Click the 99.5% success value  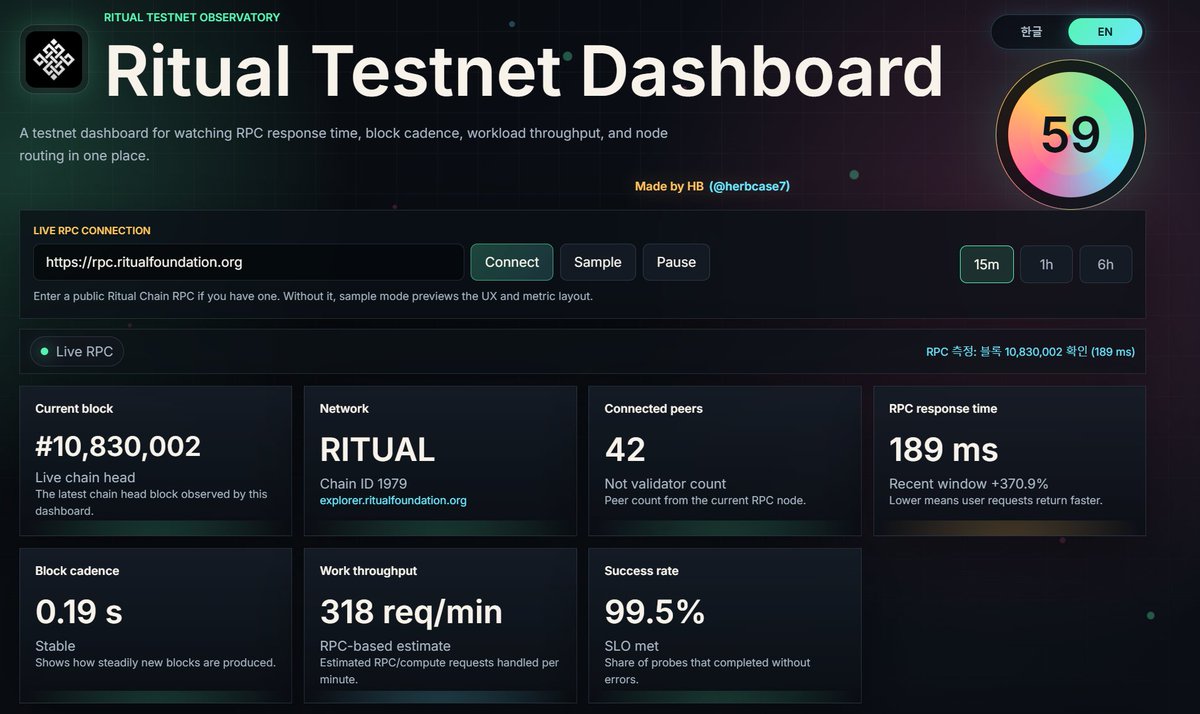coord(655,611)
